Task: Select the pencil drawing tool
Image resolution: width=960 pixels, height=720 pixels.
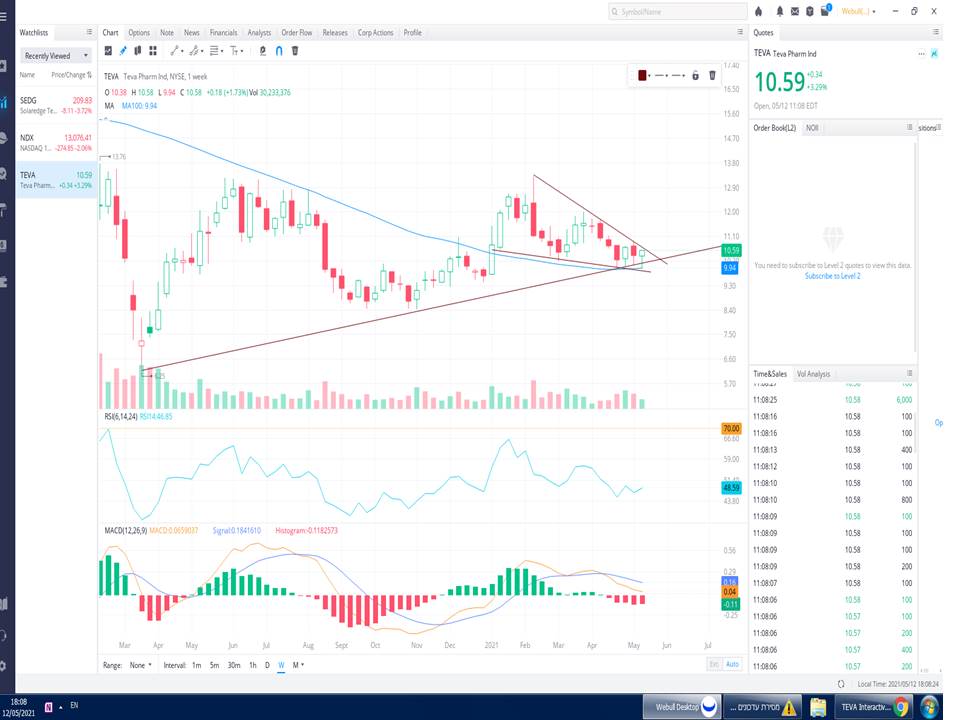Action: tap(124, 50)
